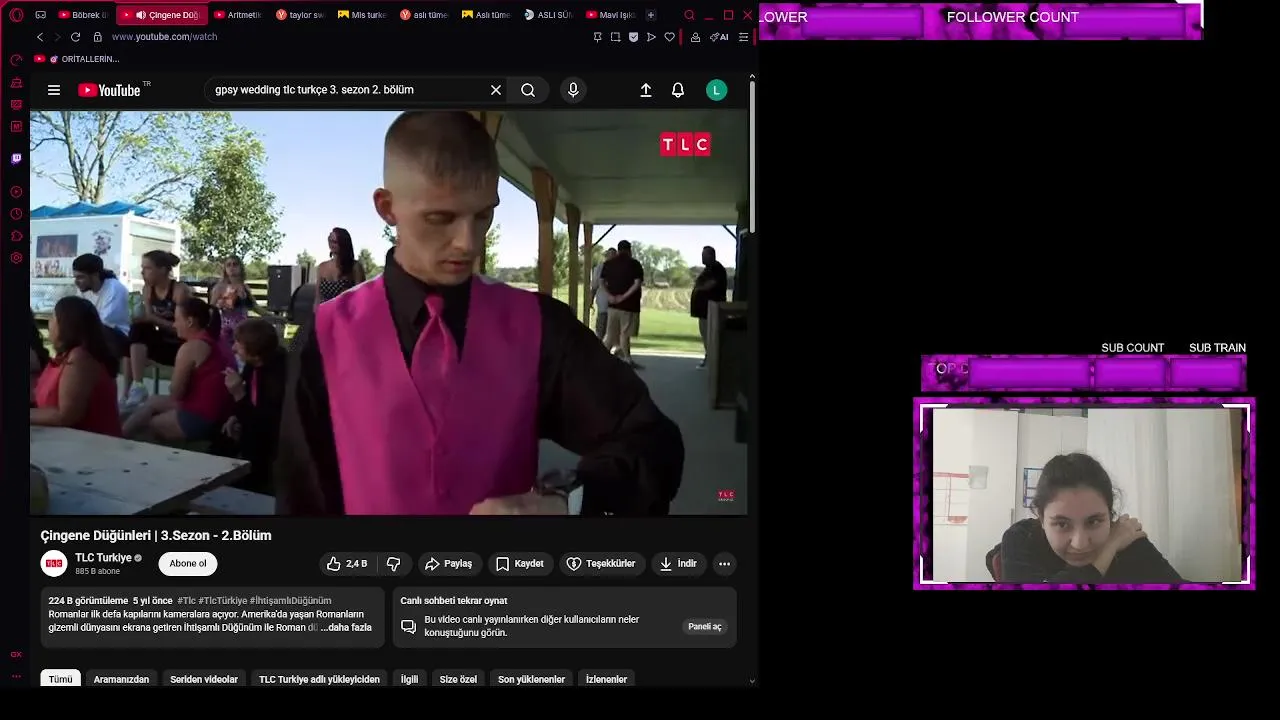1280x720 pixels.
Task: Send thanks with Teşekkürler button
Action: [x=601, y=564]
